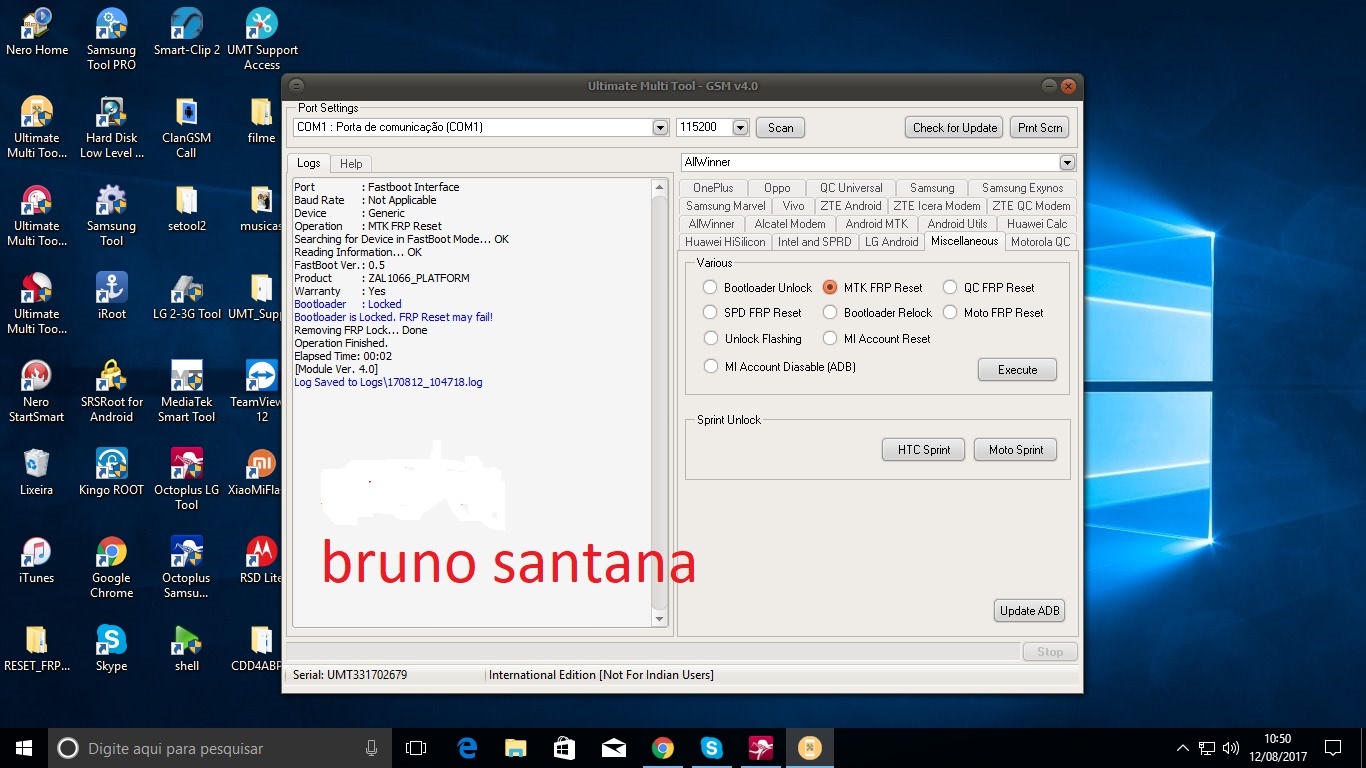Viewport: 1366px width, 768px height.
Task: Click the Windows Start button
Action: pos(24,748)
